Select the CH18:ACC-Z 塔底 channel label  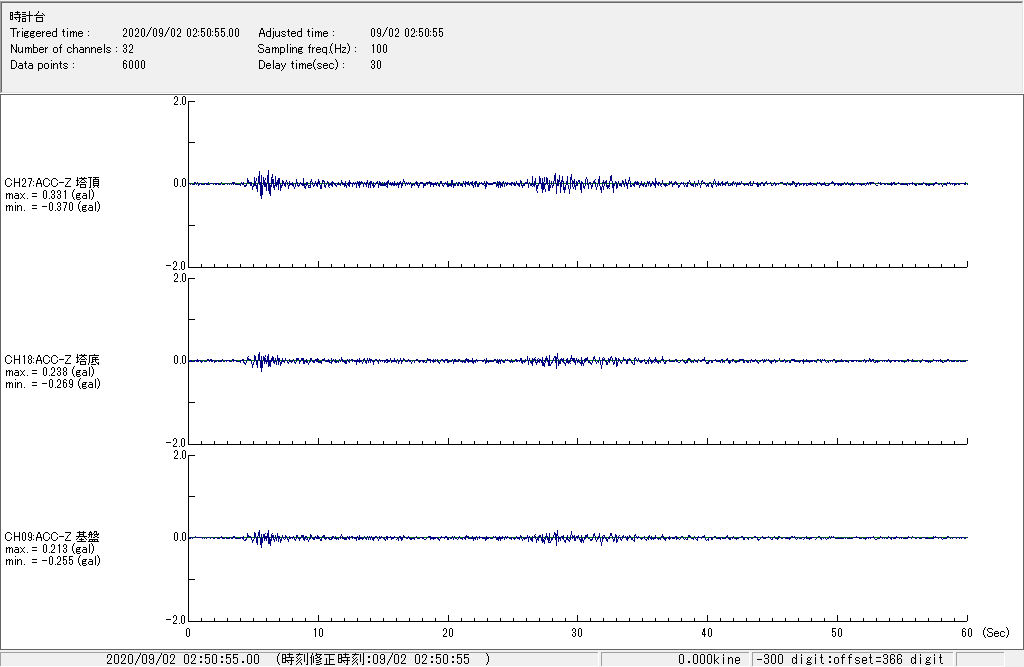(x=52, y=360)
